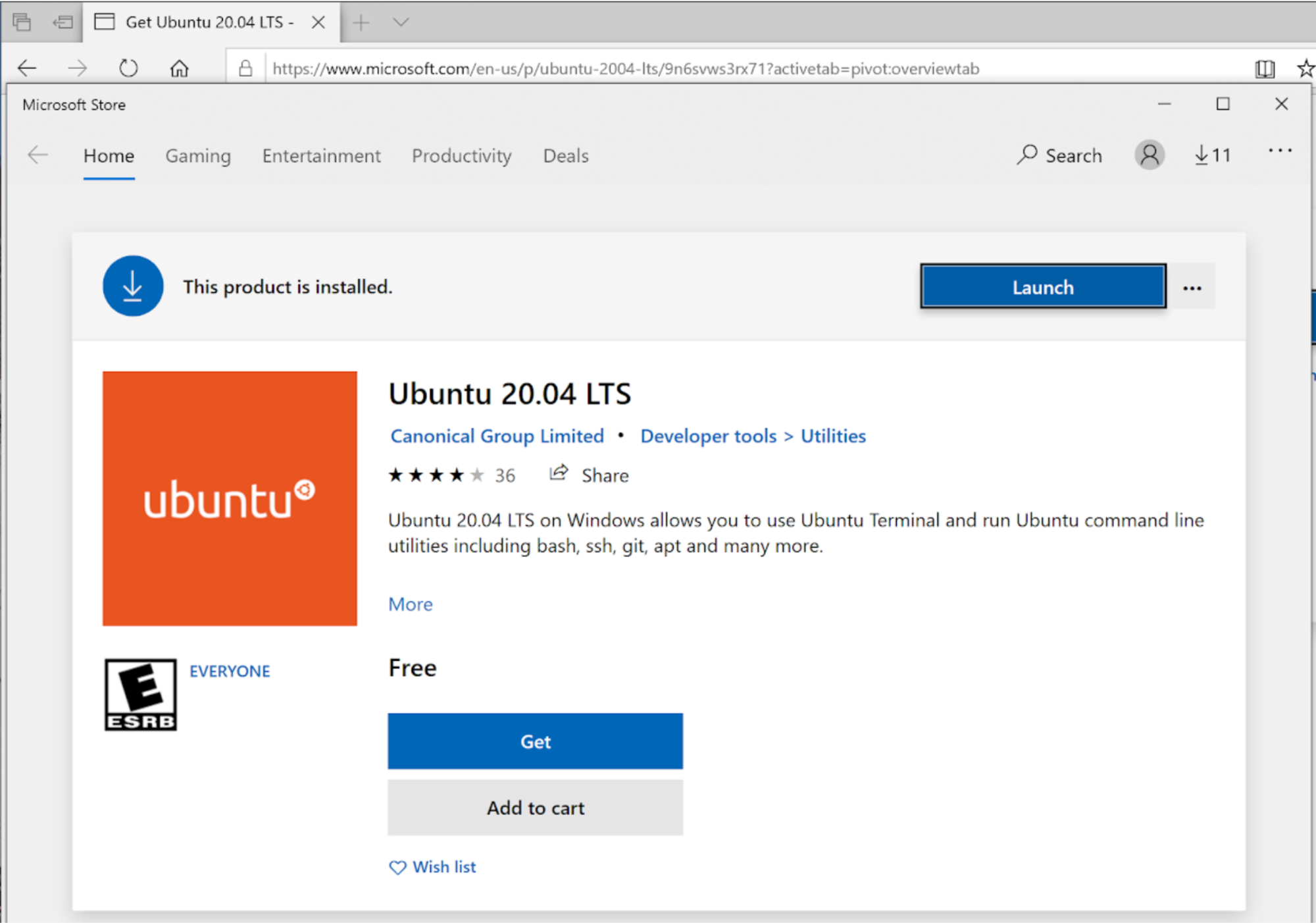Minimize the Microsoft Store window
Screen dimensions: 1316x923
[x=1164, y=104]
